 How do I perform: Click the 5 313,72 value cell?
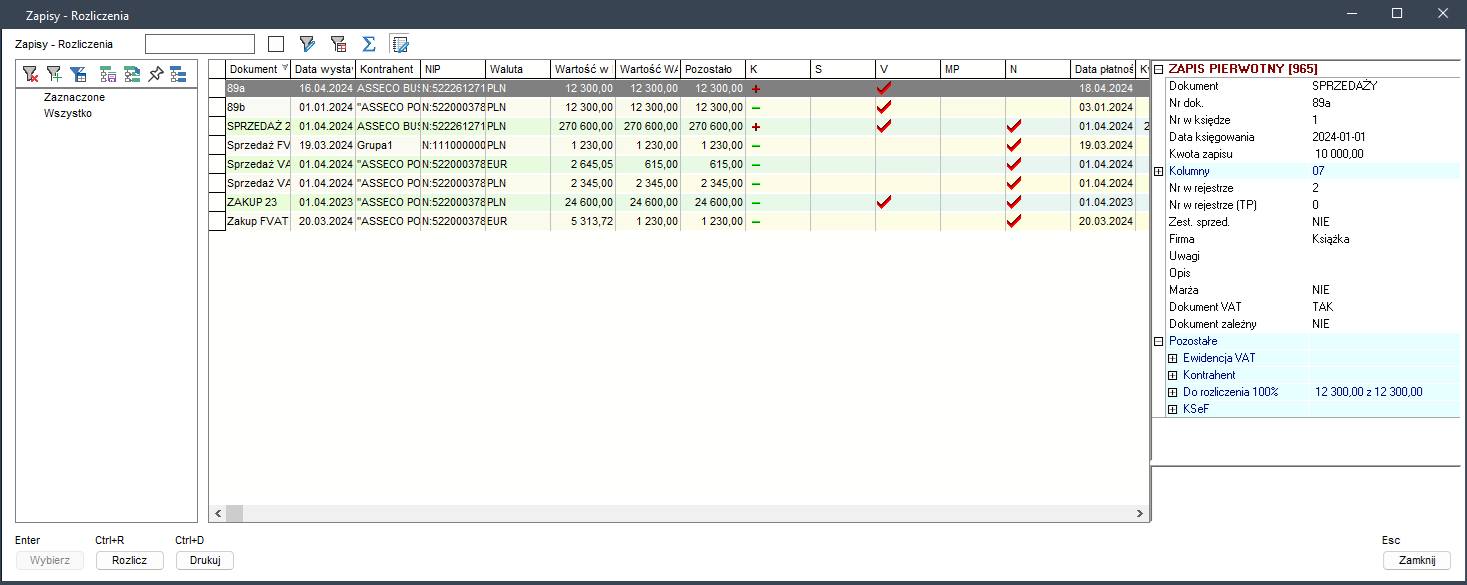tap(582, 221)
